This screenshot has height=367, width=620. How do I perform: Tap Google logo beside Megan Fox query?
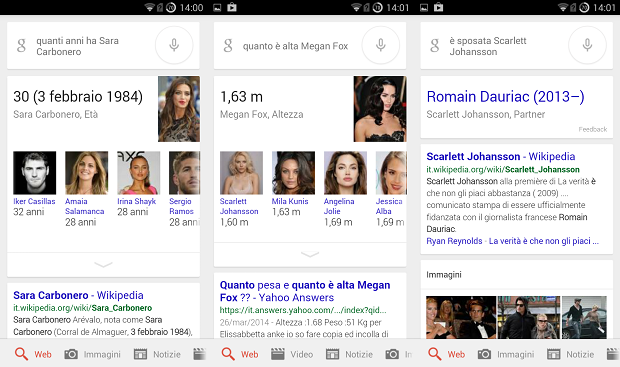point(228,45)
